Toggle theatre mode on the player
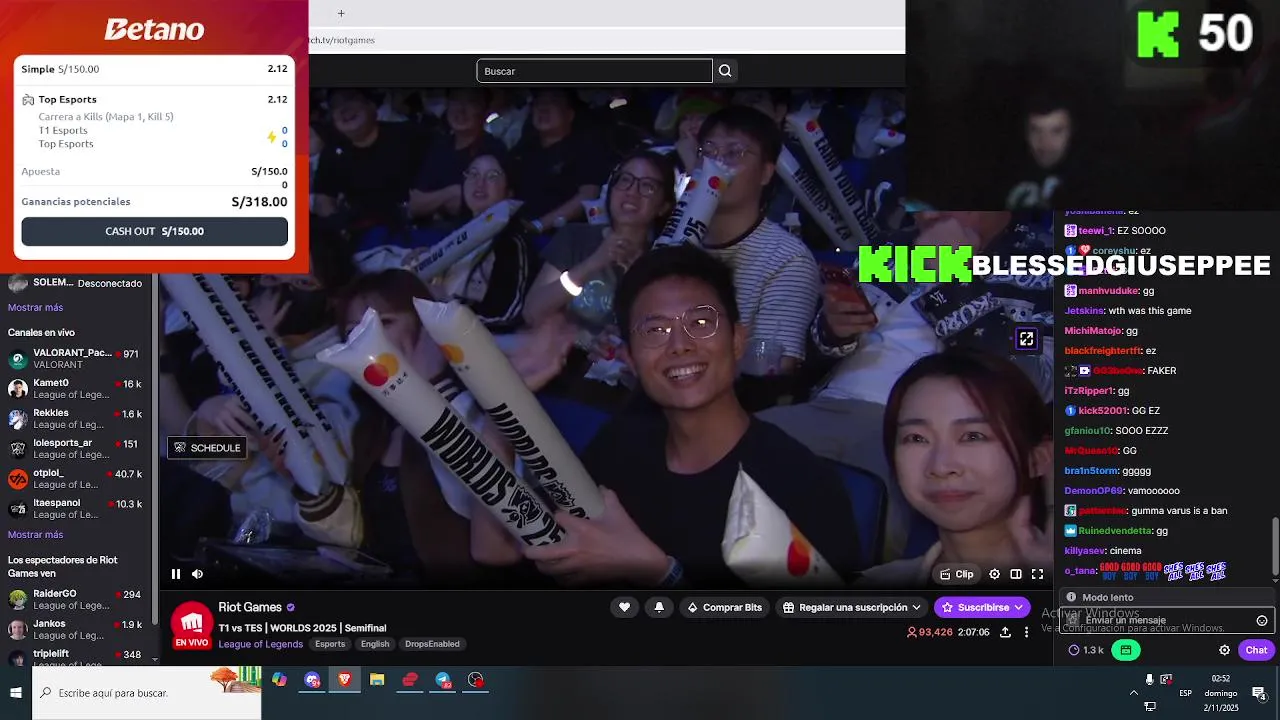Screen dimensions: 1280x720 coord(1016,574)
